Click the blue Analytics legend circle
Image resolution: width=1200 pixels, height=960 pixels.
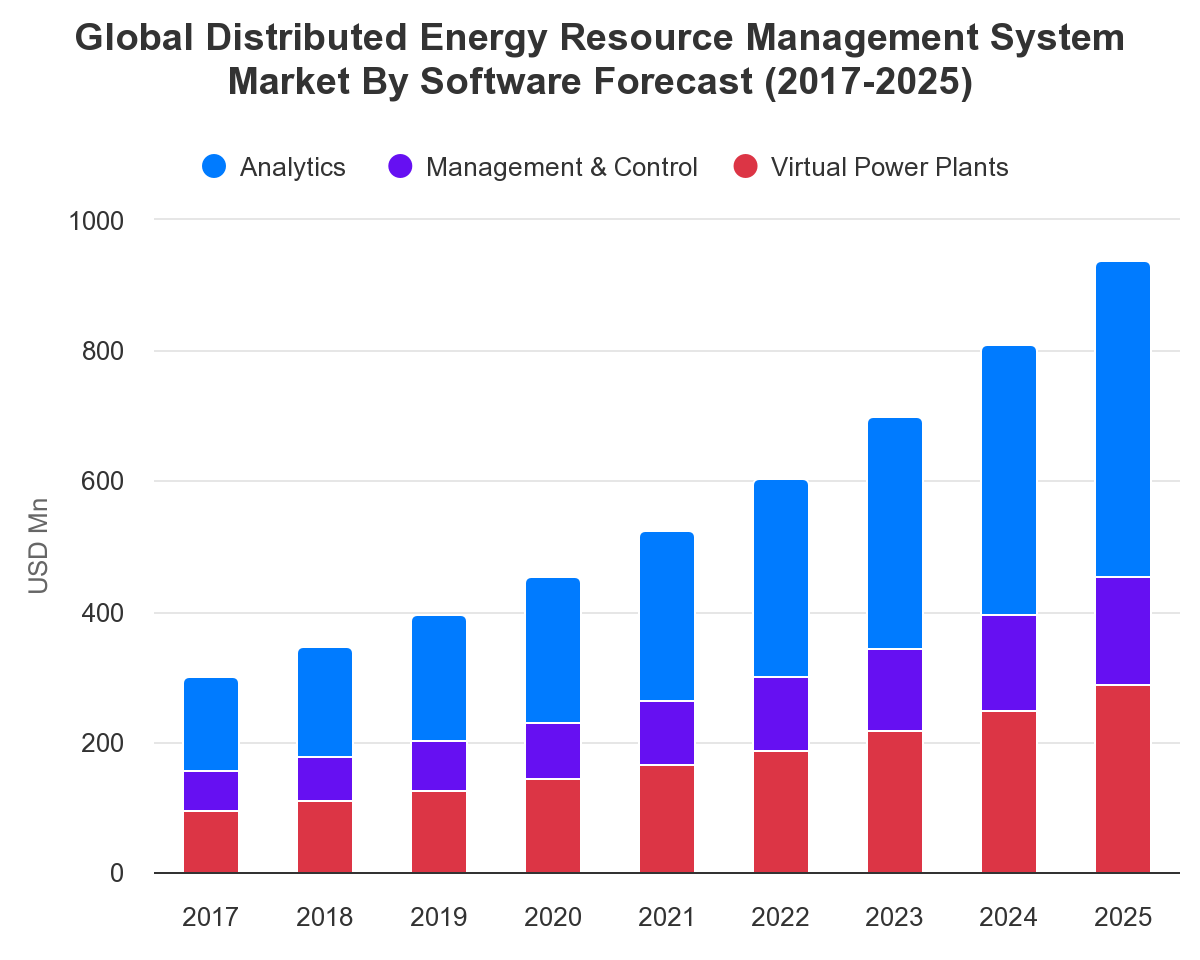[x=214, y=167]
